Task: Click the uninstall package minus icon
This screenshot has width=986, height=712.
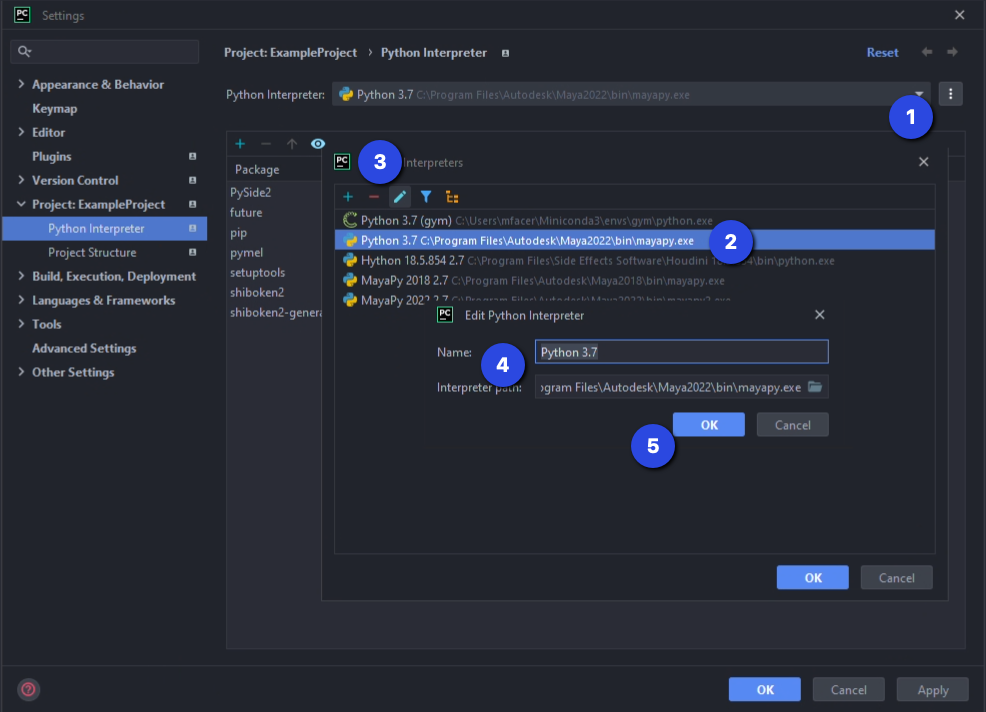Action: (x=266, y=144)
